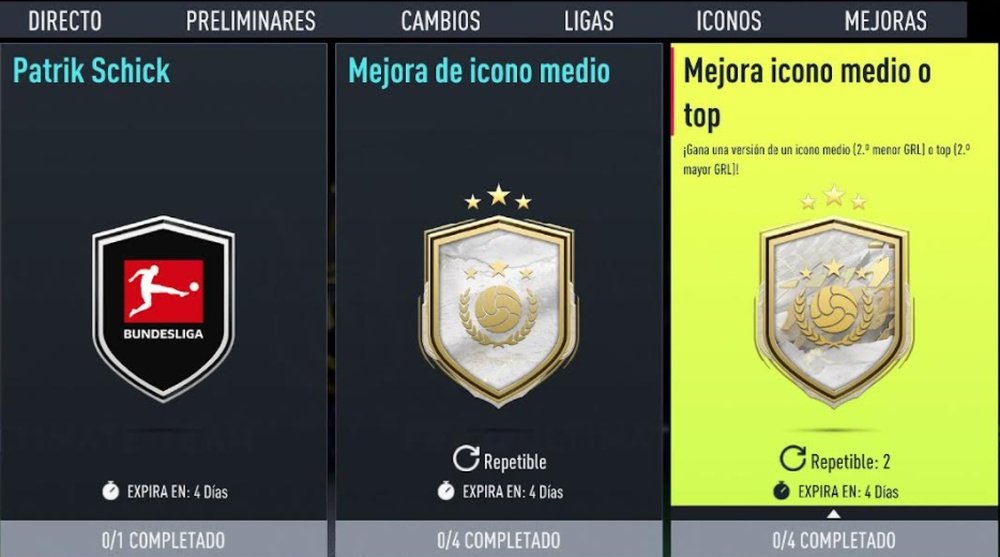Click the stopwatch icon on the yellow card
This screenshot has height=557, width=1000.
pyautogui.click(x=781, y=491)
